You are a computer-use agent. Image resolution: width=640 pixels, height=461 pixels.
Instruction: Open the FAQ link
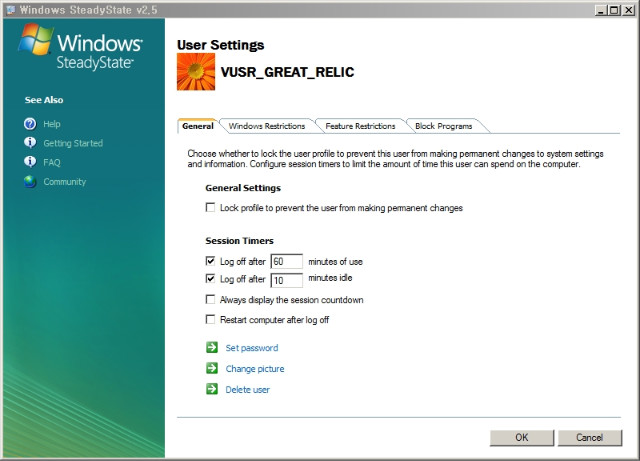tap(52, 162)
